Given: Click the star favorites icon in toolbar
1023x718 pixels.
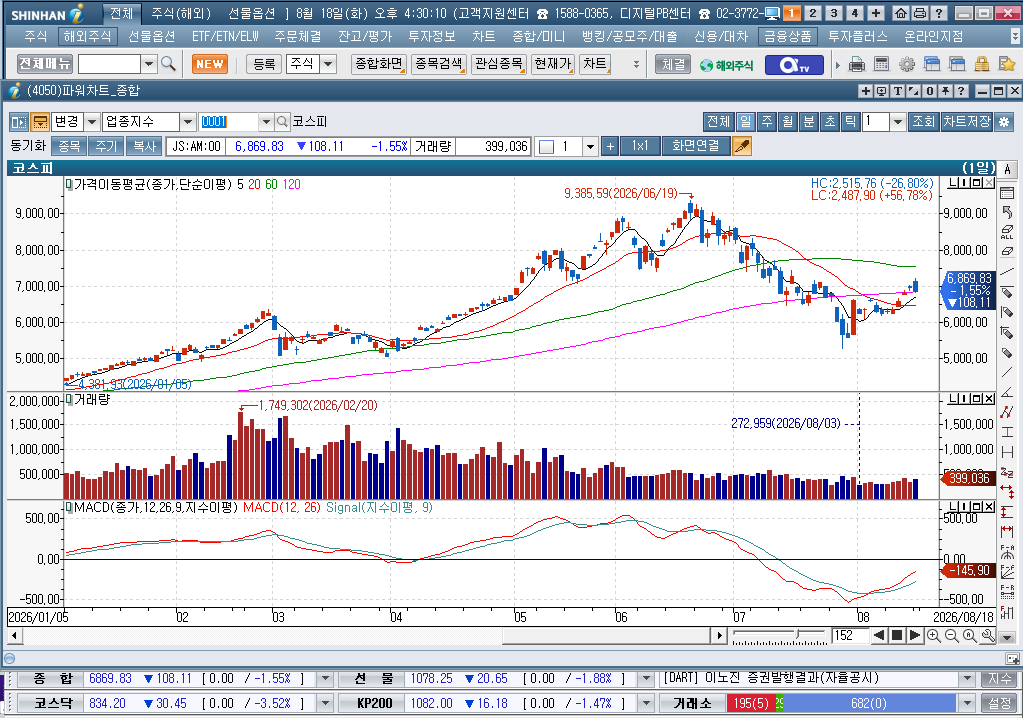Looking at the screenshot, I should click(x=1007, y=65).
